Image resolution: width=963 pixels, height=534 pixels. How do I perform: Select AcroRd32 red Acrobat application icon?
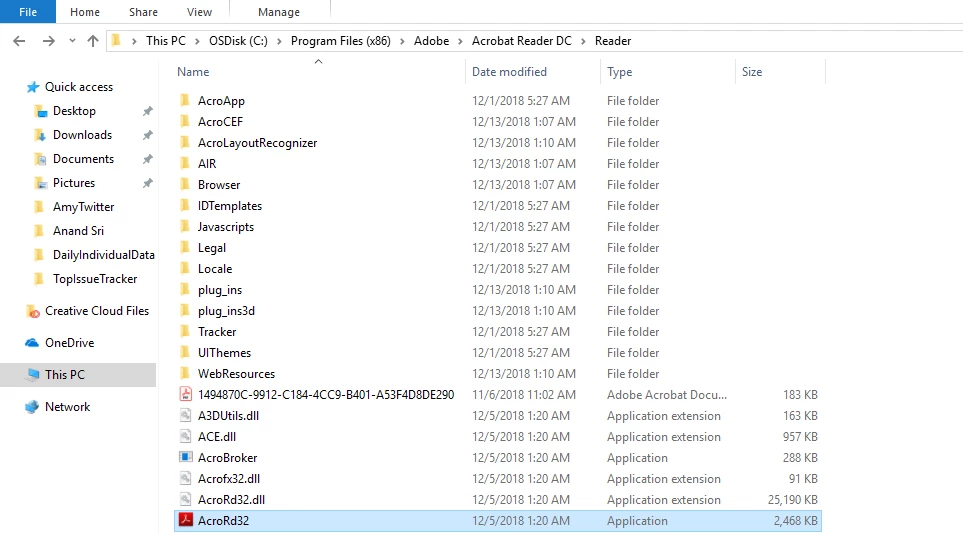pos(185,520)
